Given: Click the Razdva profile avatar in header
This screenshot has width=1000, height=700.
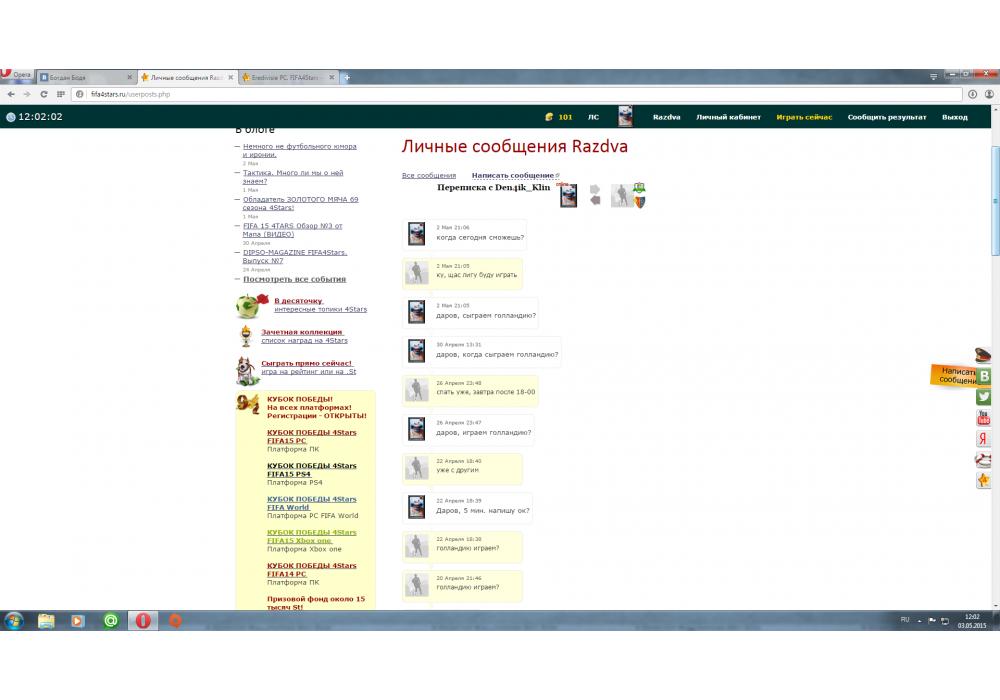Looking at the screenshot, I should point(625,116).
